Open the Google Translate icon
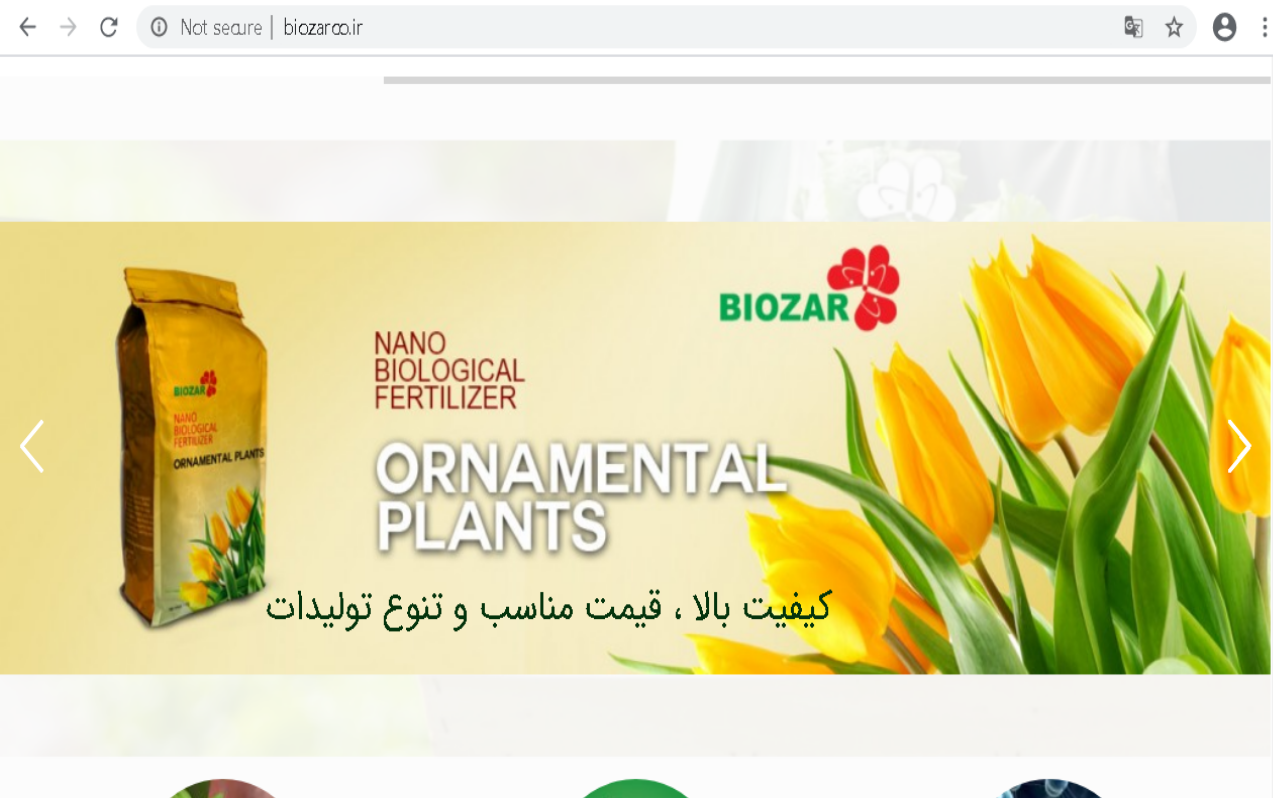Screen dimensions: 1273x798 [x=1133, y=27]
